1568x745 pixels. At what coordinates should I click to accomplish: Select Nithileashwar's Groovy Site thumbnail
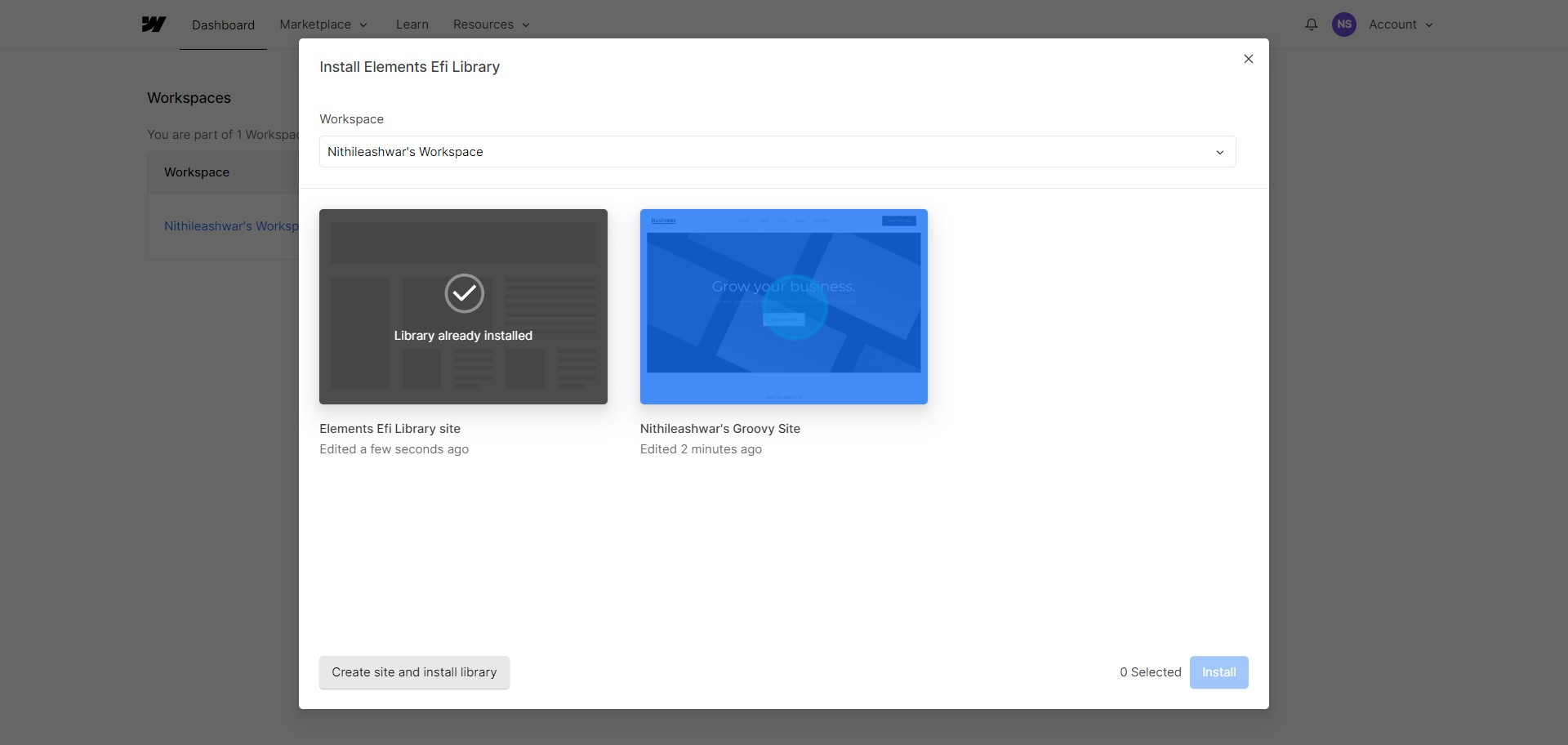[x=784, y=306]
